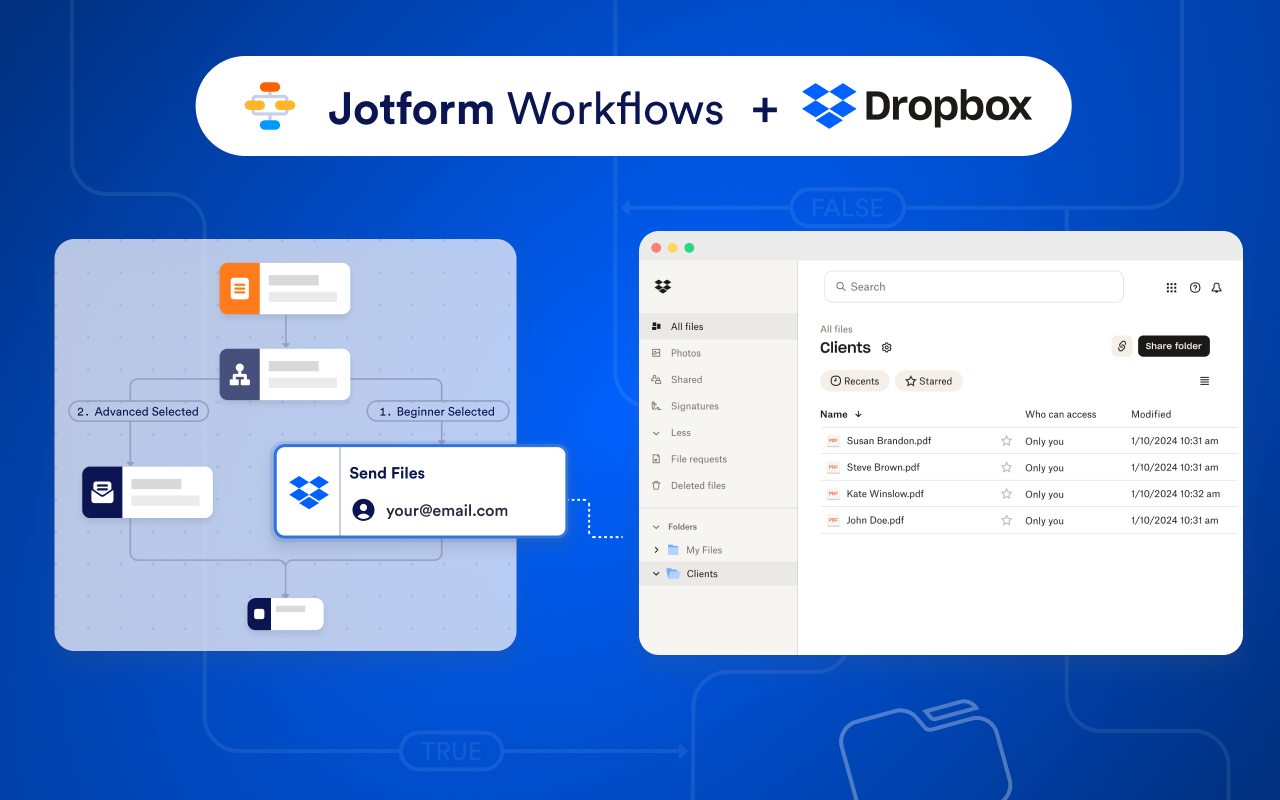The width and height of the screenshot is (1280, 800).
Task: Open the Steve Brown.pdf file name
Action: pos(883,467)
